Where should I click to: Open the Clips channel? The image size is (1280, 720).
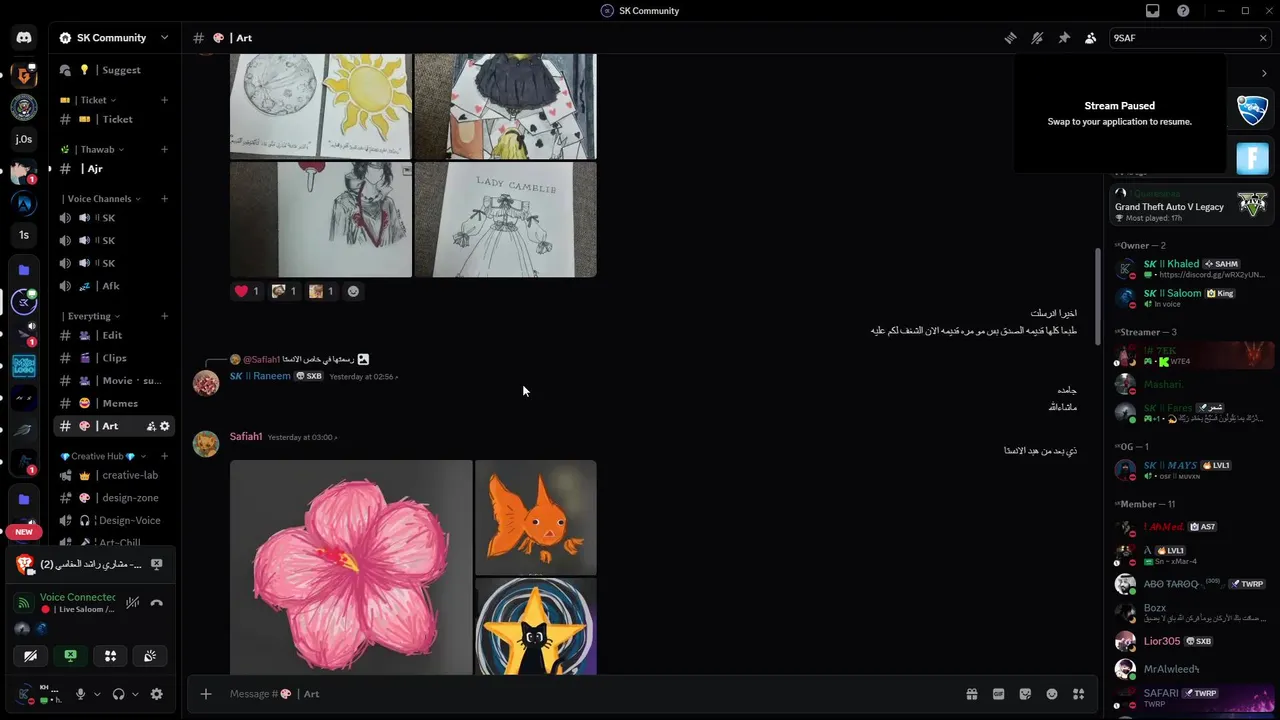click(114, 358)
